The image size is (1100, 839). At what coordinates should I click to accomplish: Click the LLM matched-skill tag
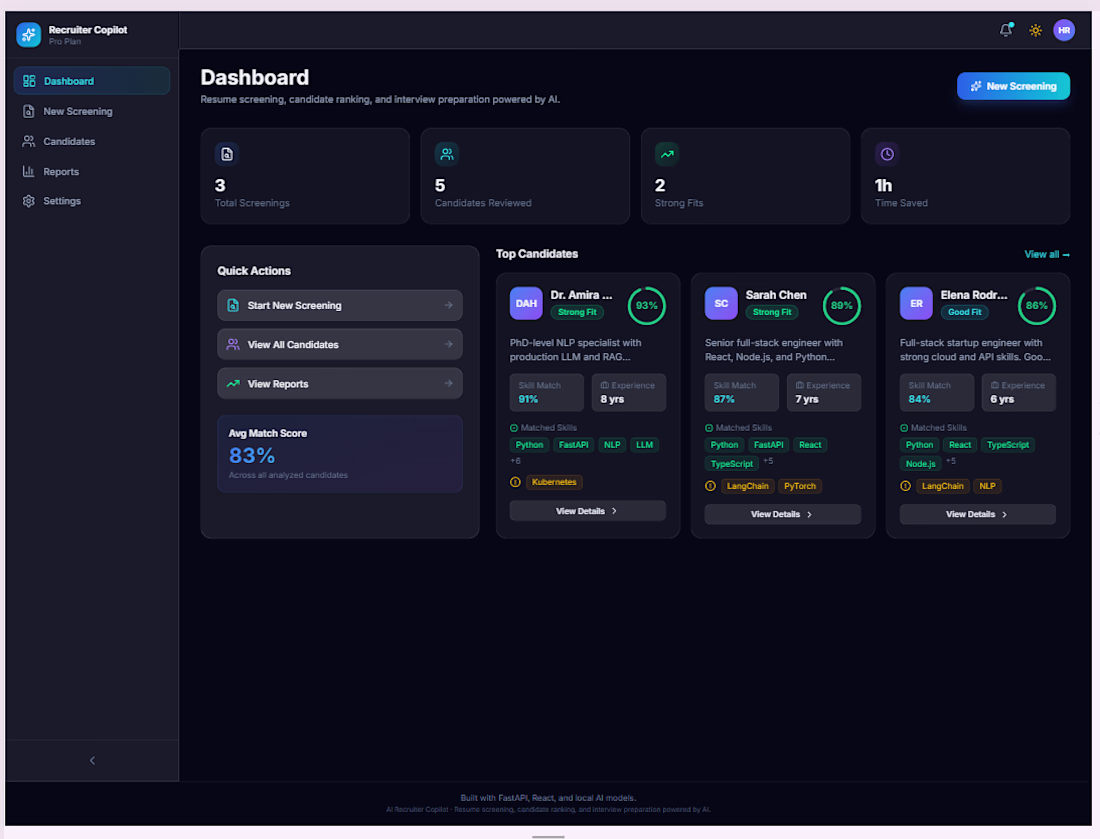tap(644, 445)
